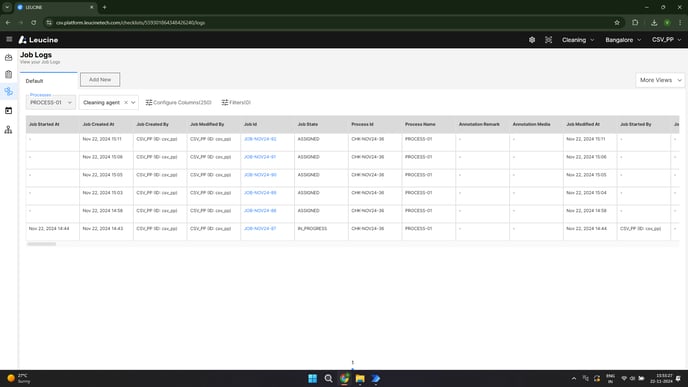
Task: Bookmark this page with star icon
Action: click(617, 22)
